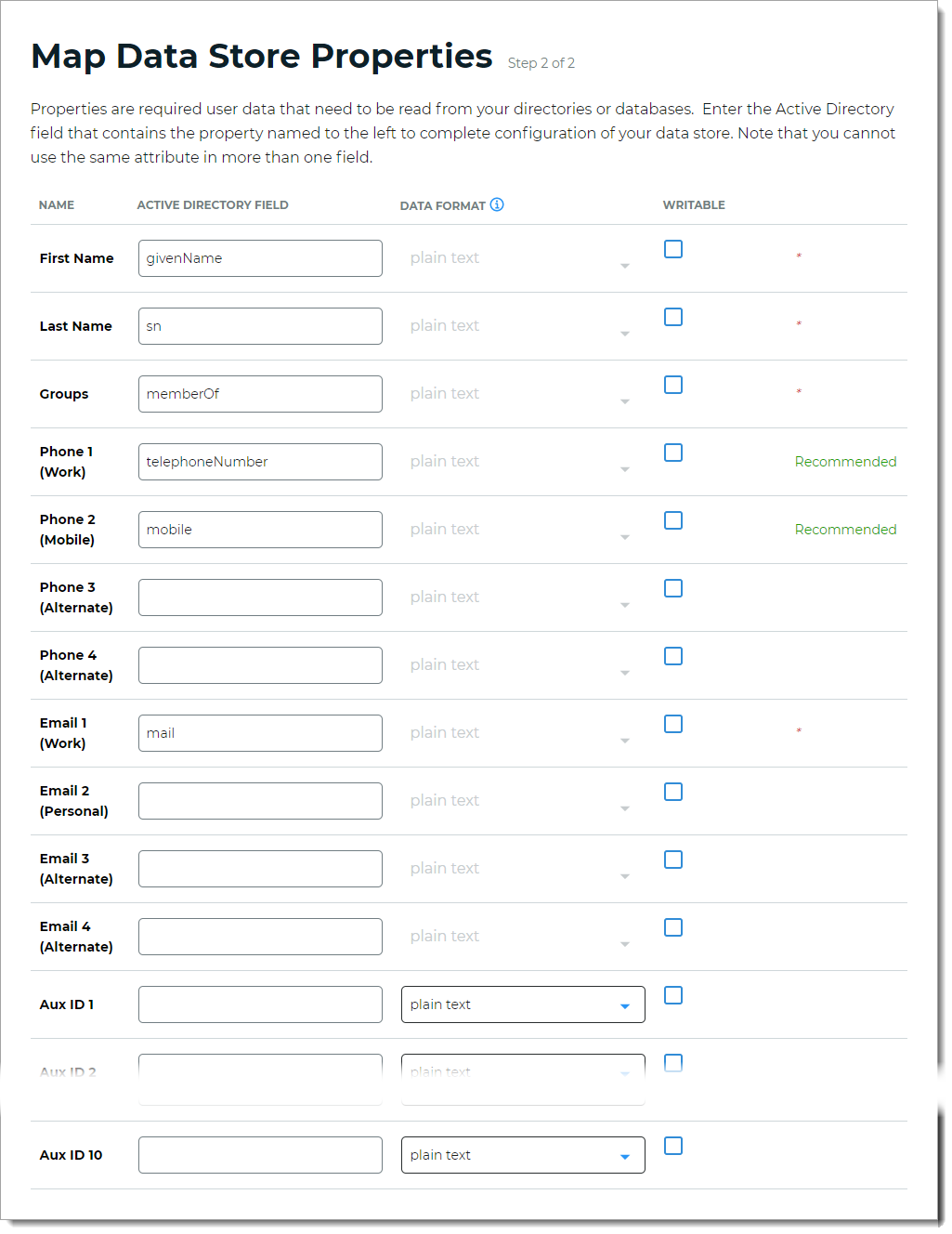Screen dimensions: 952x1234
Task: Open the Aux ID 1 data format dropdown
Action: coord(522,1004)
